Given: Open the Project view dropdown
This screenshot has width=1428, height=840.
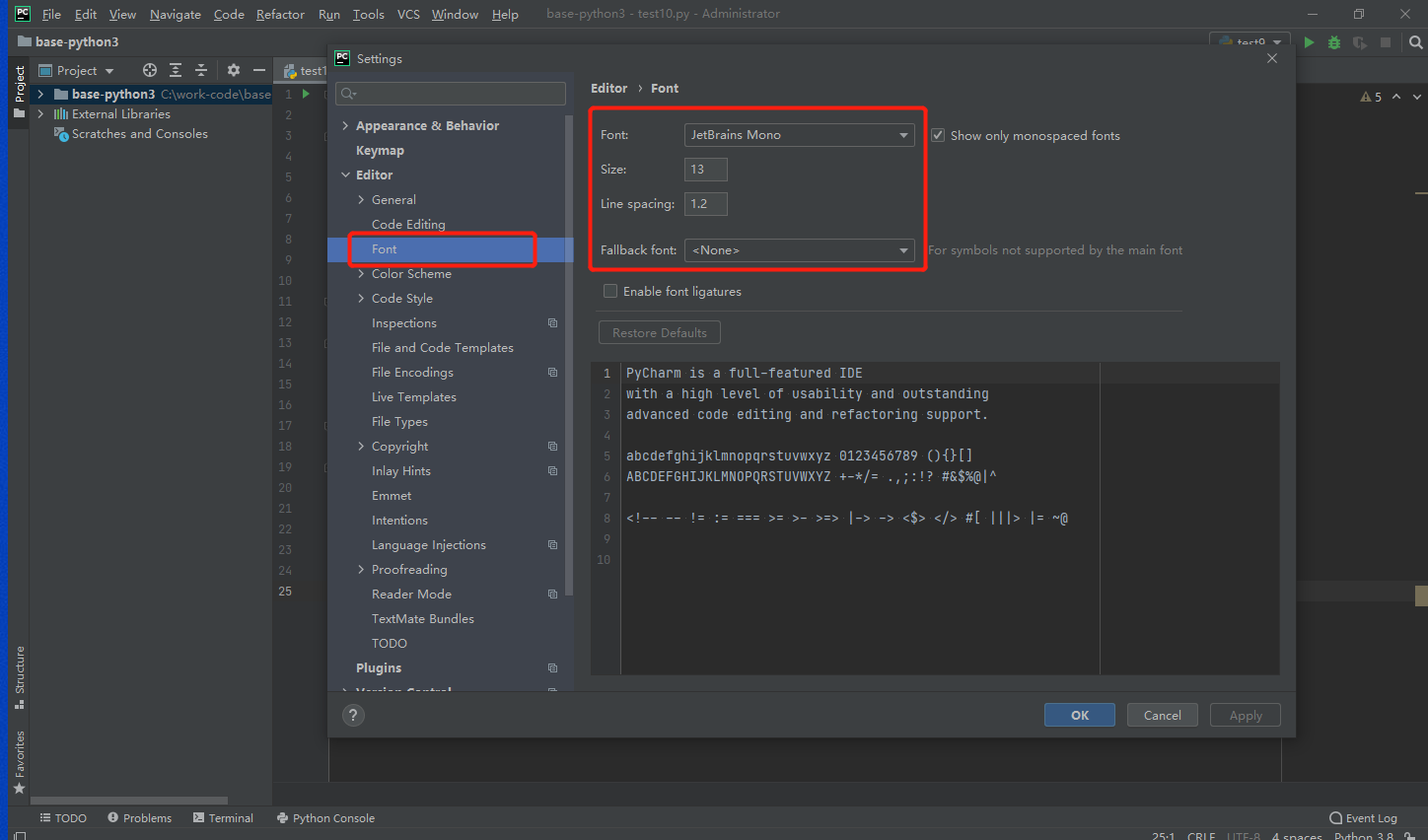Looking at the screenshot, I should (77, 70).
